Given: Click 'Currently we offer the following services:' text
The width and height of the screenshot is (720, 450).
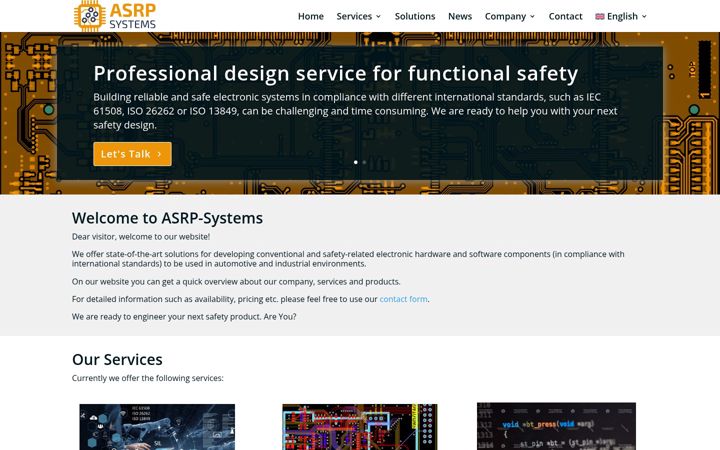Looking at the screenshot, I should pyautogui.click(x=147, y=378).
